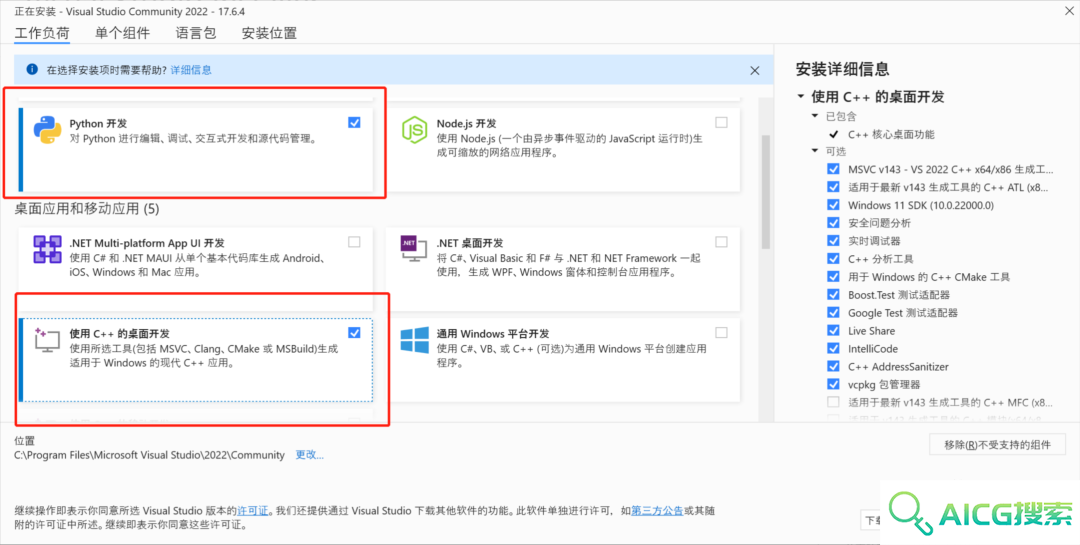This screenshot has height=545, width=1080.
Task: Click 更改... to change install location
Action: [x=309, y=455]
